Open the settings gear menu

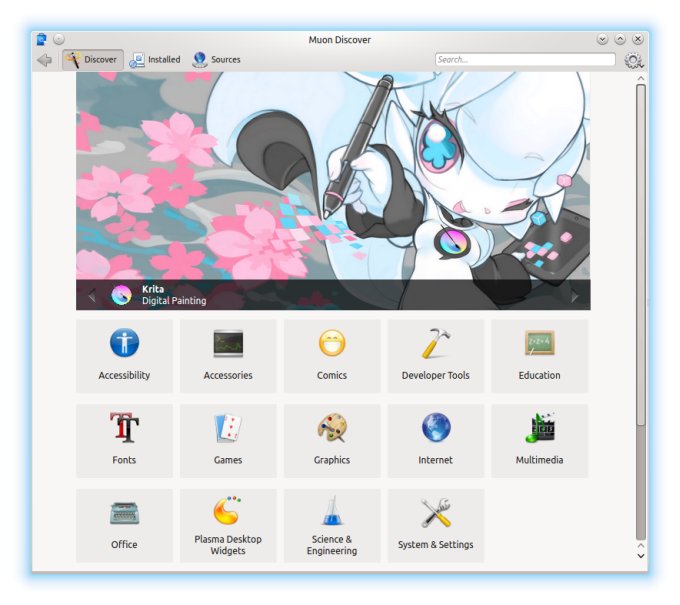pos(633,60)
